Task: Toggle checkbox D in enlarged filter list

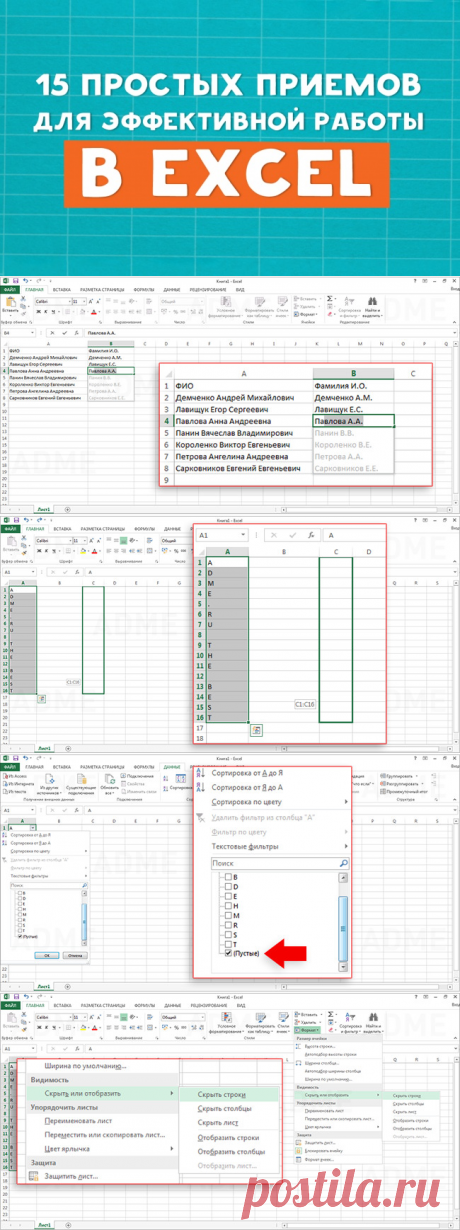Action: point(226,887)
